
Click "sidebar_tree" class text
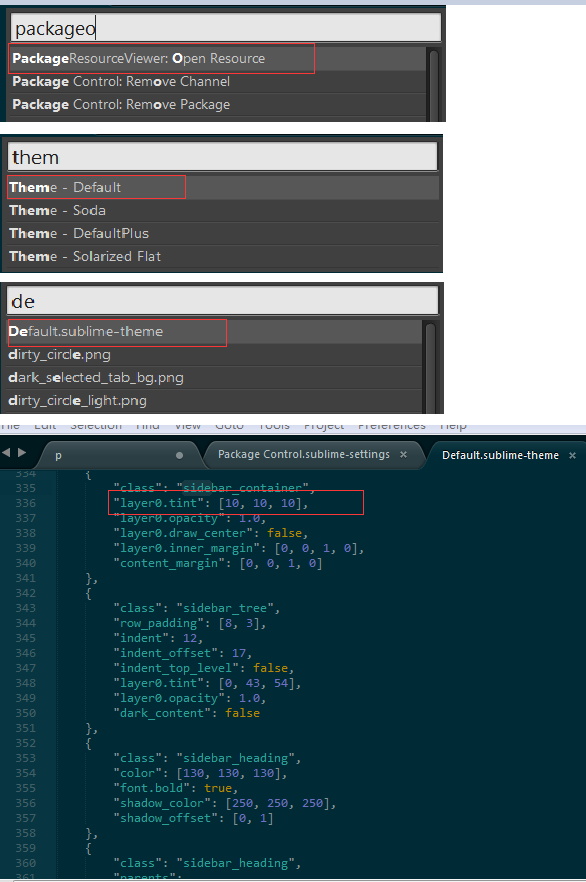[x=228, y=608]
